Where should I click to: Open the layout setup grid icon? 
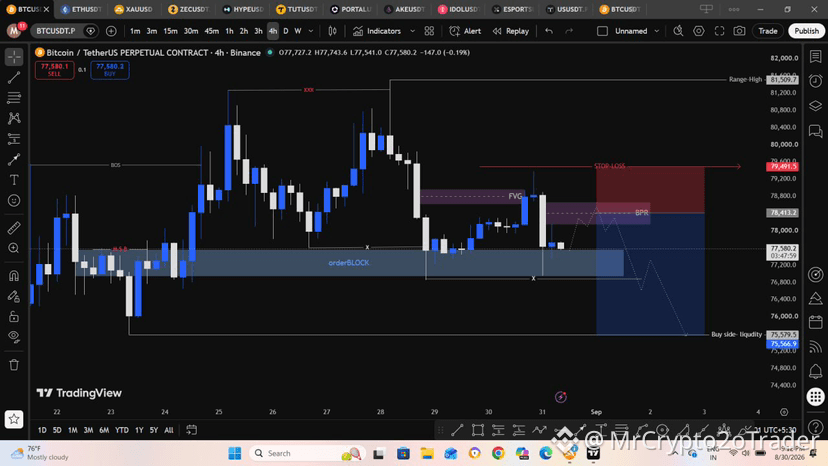(x=429, y=31)
